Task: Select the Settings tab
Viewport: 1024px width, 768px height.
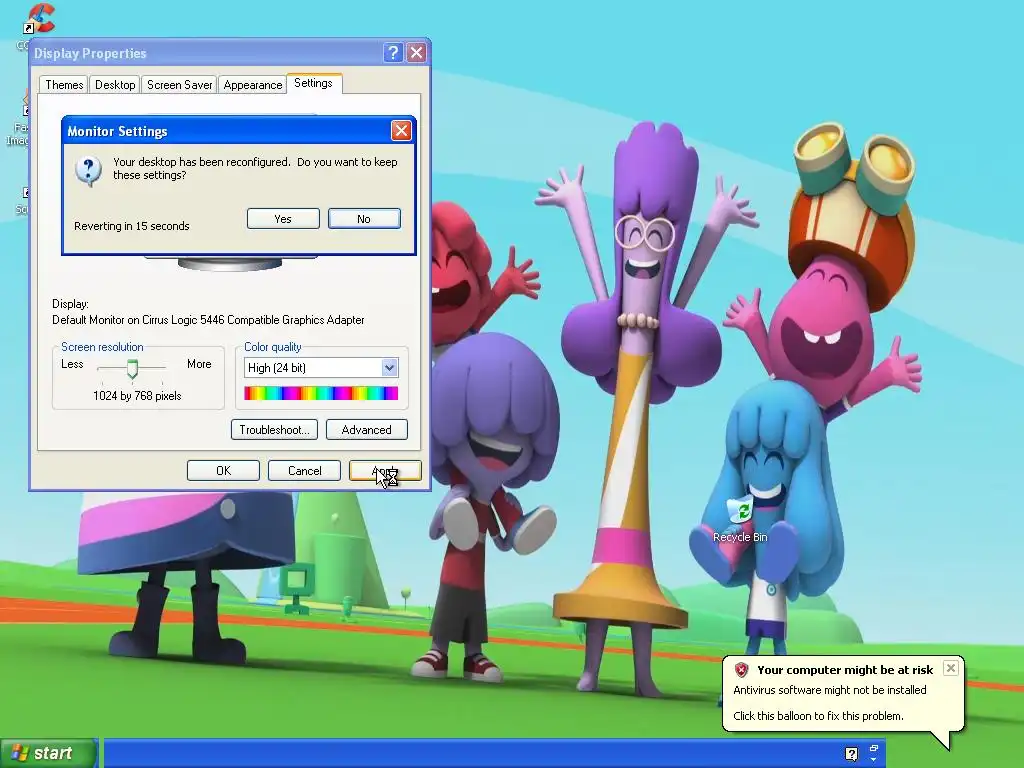Action: (x=313, y=83)
